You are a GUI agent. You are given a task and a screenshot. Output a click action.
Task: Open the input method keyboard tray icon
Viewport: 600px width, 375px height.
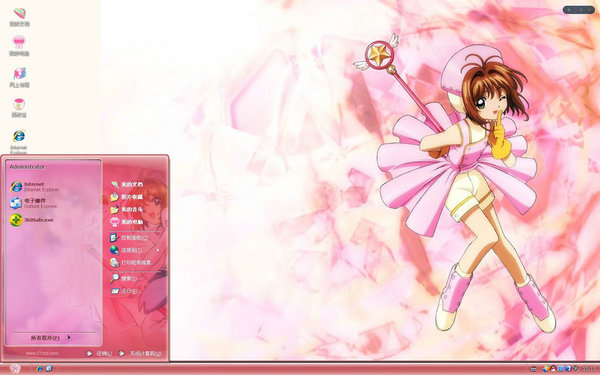[533, 369]
